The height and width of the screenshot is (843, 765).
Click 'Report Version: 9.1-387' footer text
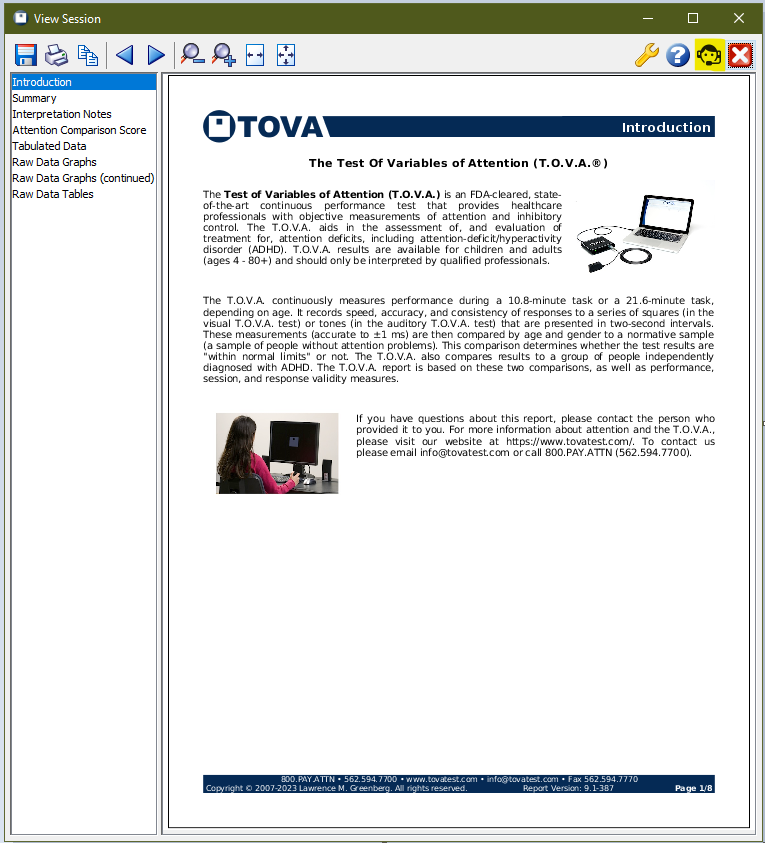coord(568,788)
